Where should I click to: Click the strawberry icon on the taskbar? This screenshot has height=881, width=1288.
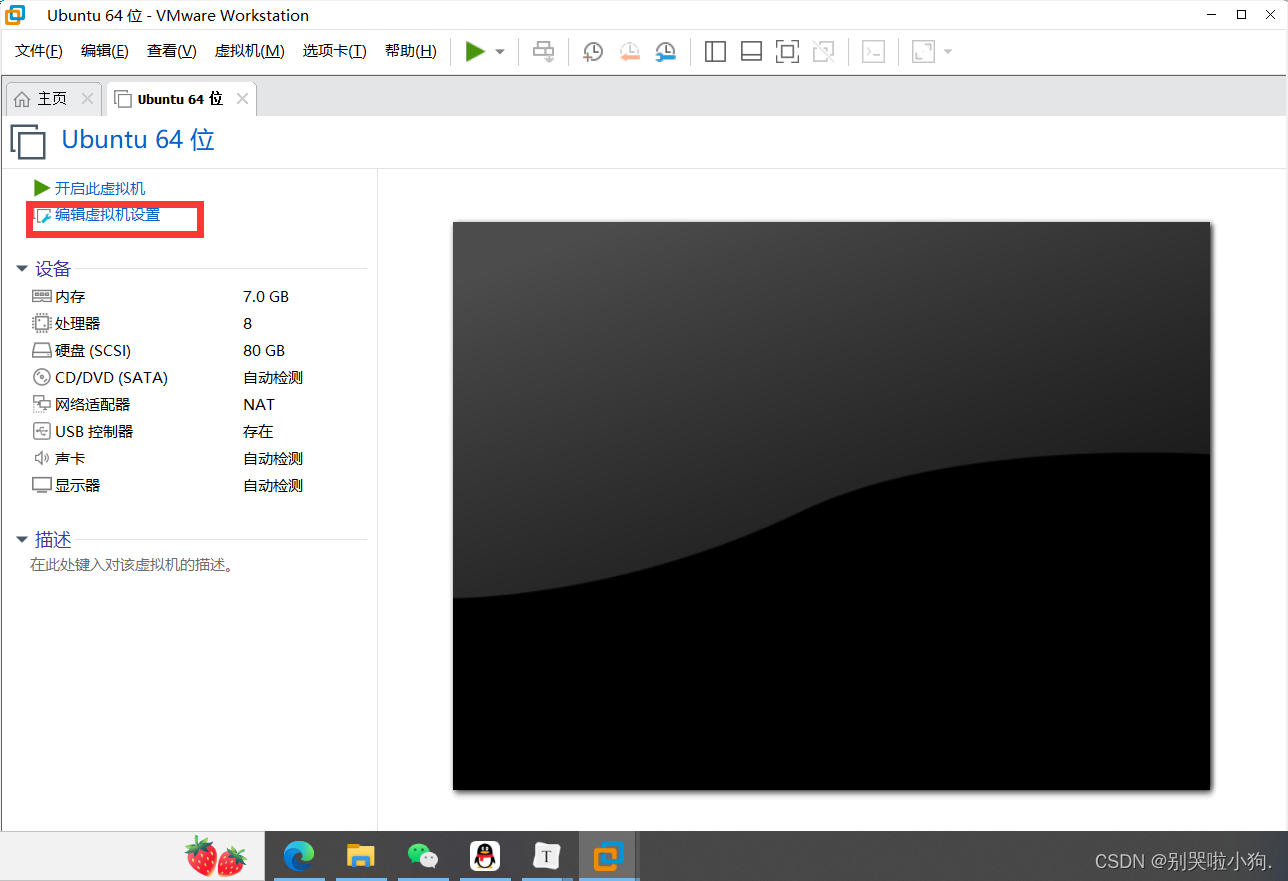click(216, 857)
